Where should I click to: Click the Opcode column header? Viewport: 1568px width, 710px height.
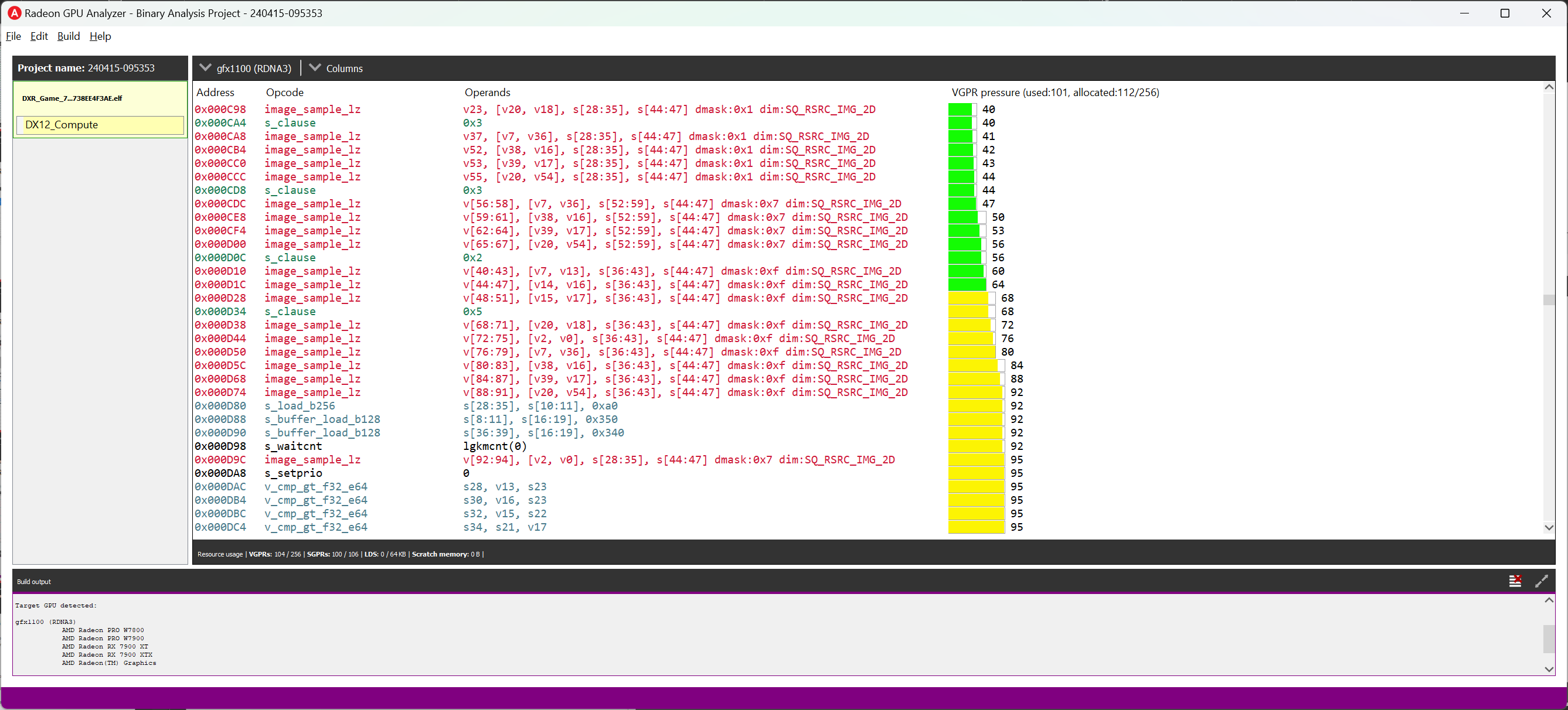click(x=285, y=92)
